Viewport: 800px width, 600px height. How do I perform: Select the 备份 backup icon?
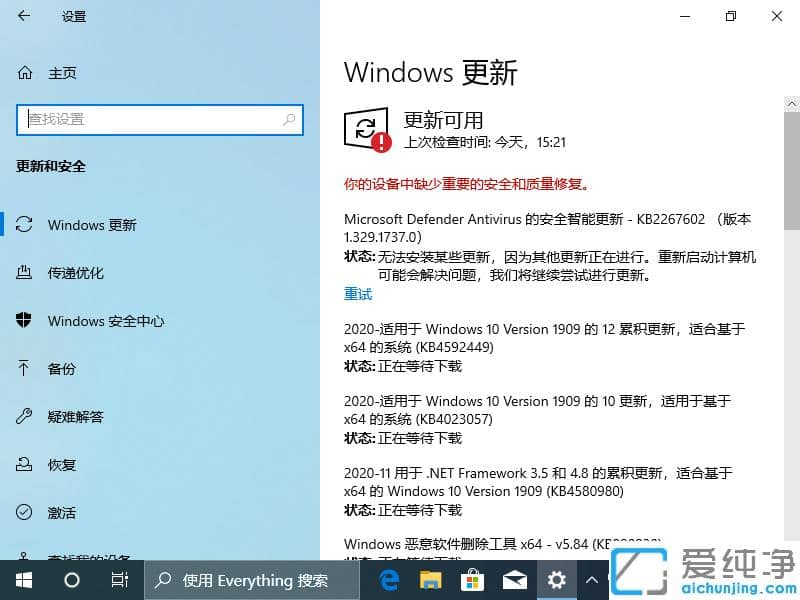click(x=24, y=369)
